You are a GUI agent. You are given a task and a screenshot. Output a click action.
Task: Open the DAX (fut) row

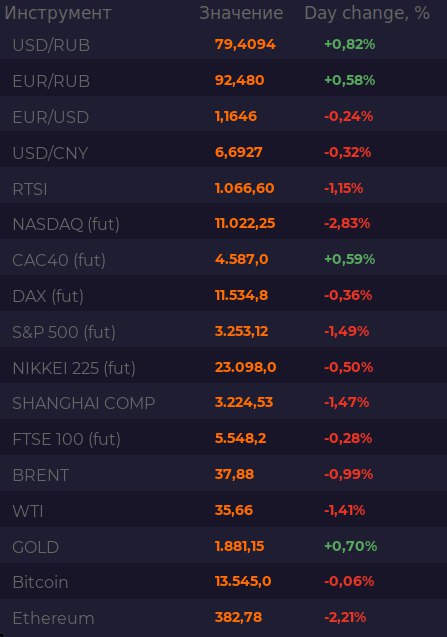224,296
